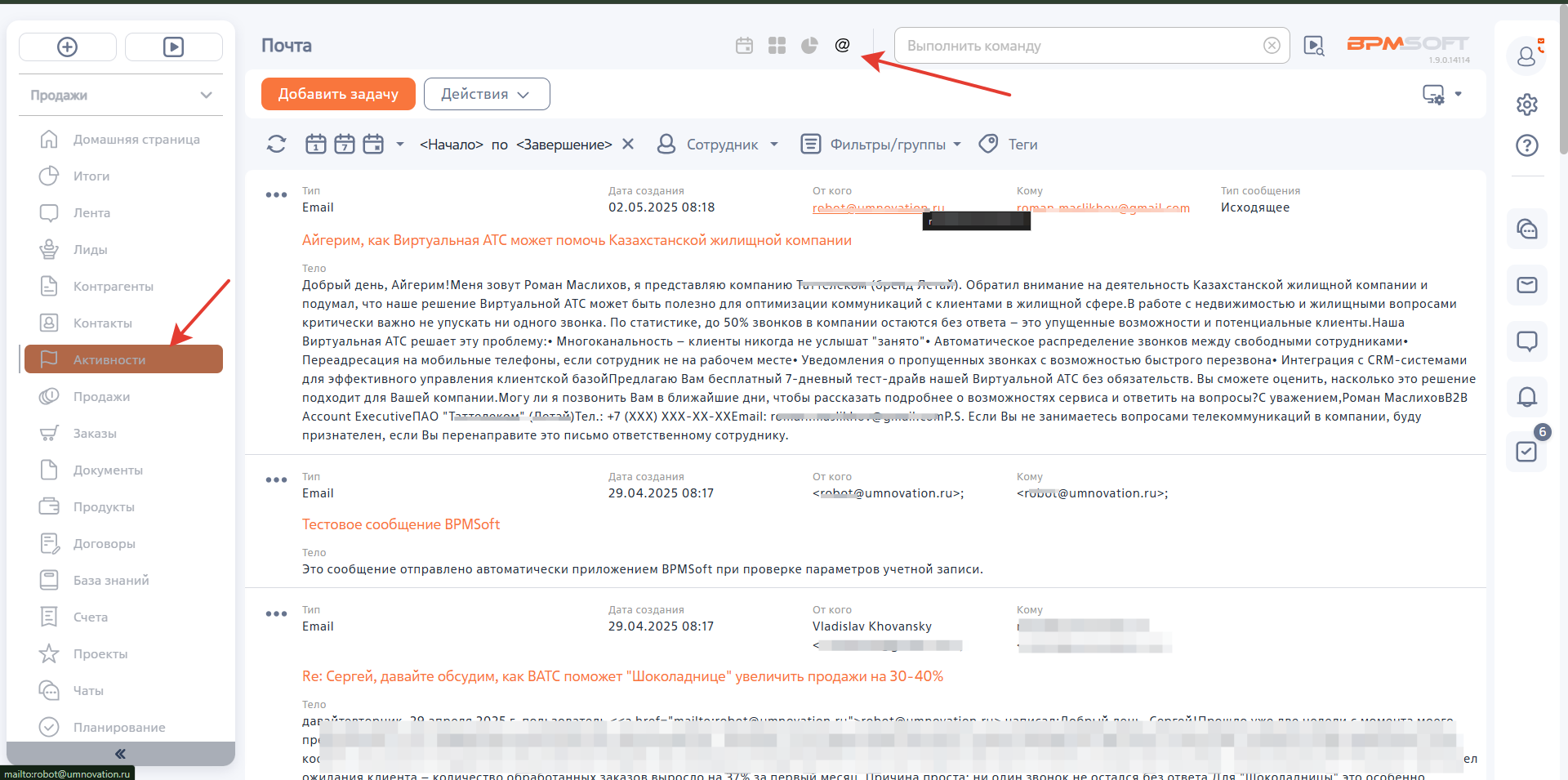The height and width of the screenshot is (780, 1568).
Task: Open system settings gear icon
Action: click(x=1526, y=105)
